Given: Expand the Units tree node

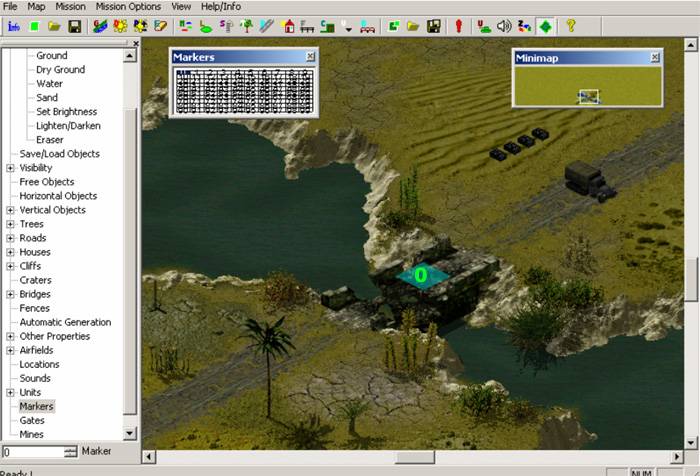Looking at the screenshot, I should click(10, 392).
